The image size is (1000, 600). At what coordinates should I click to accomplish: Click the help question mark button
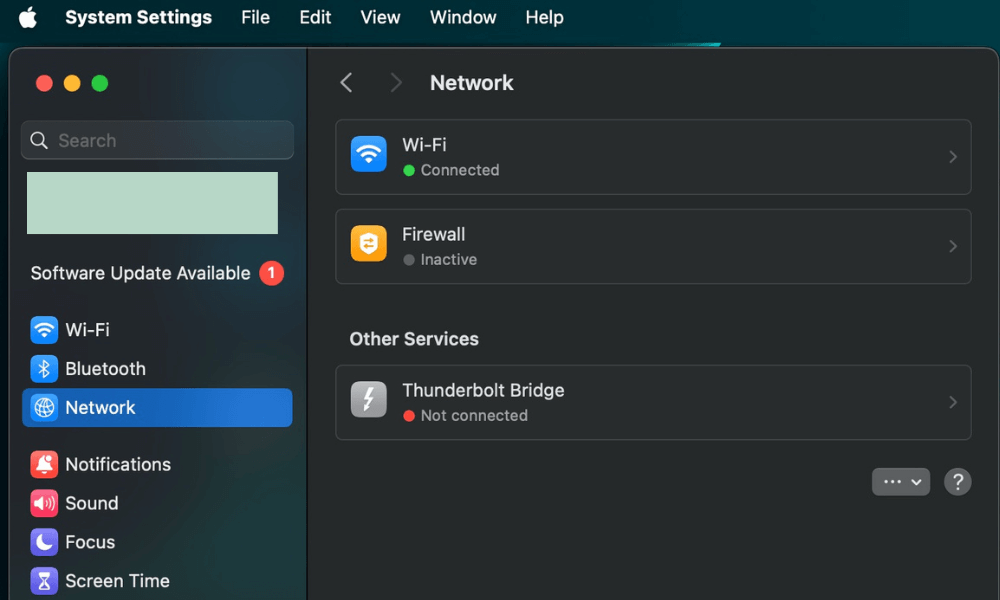point(957,482)
